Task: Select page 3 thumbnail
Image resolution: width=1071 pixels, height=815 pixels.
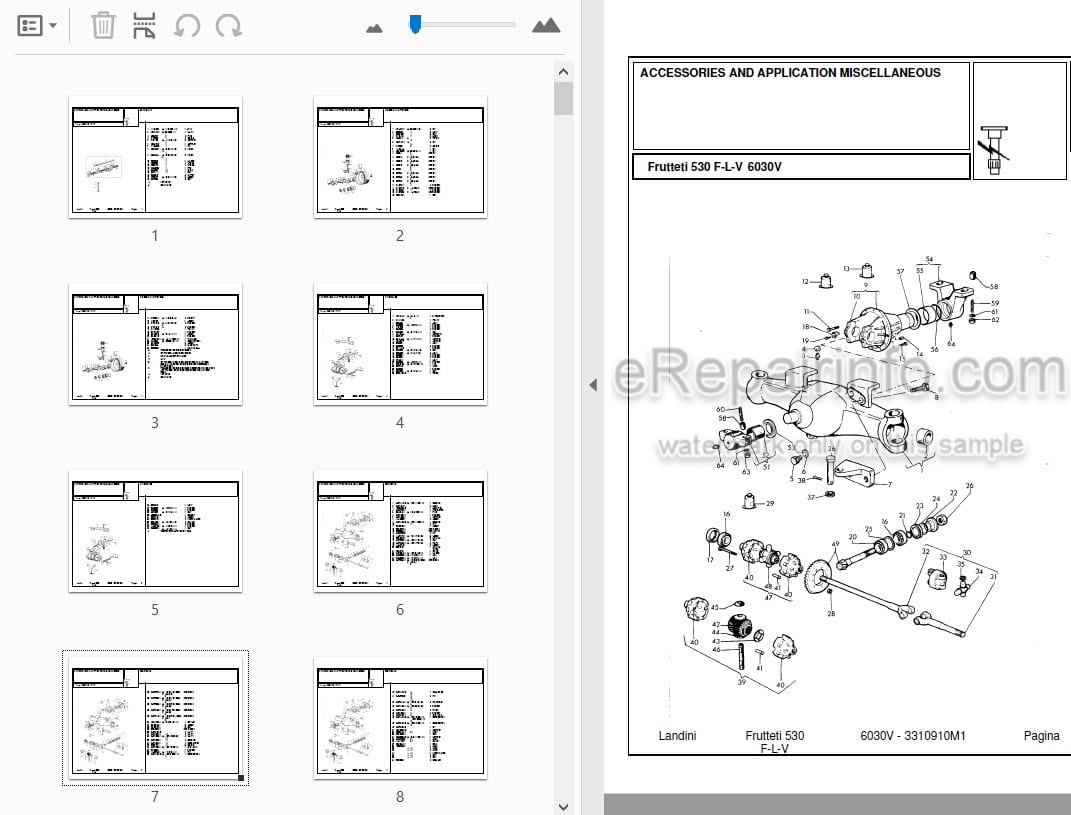Action: (x=156, y=344)
